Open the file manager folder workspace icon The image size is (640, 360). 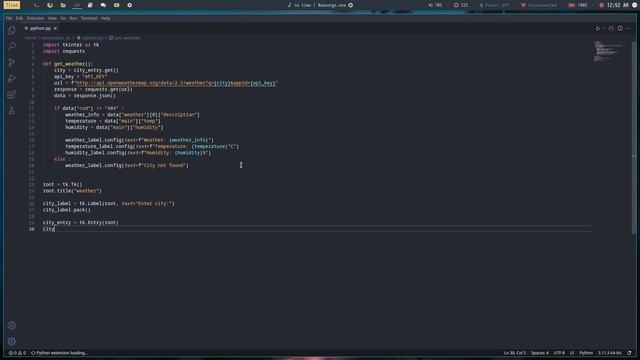point(63,5)
